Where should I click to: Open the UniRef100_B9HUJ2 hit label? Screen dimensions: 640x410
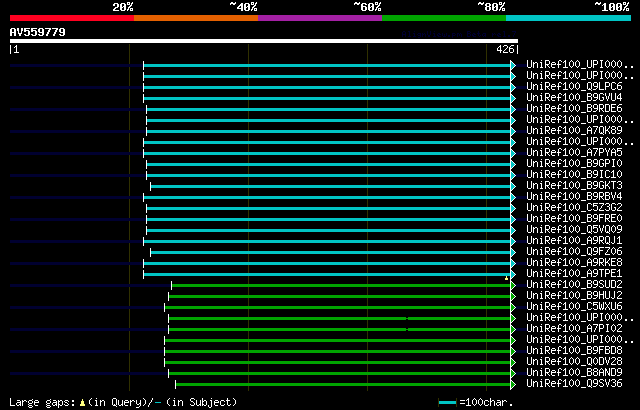[574, 296]
